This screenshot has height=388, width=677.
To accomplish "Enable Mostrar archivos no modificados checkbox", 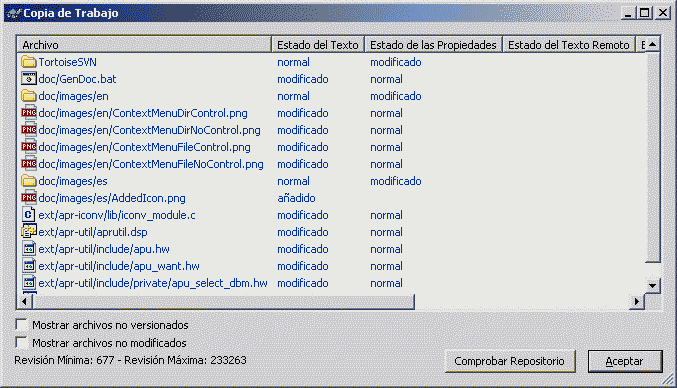I will [x=21, y=343].
